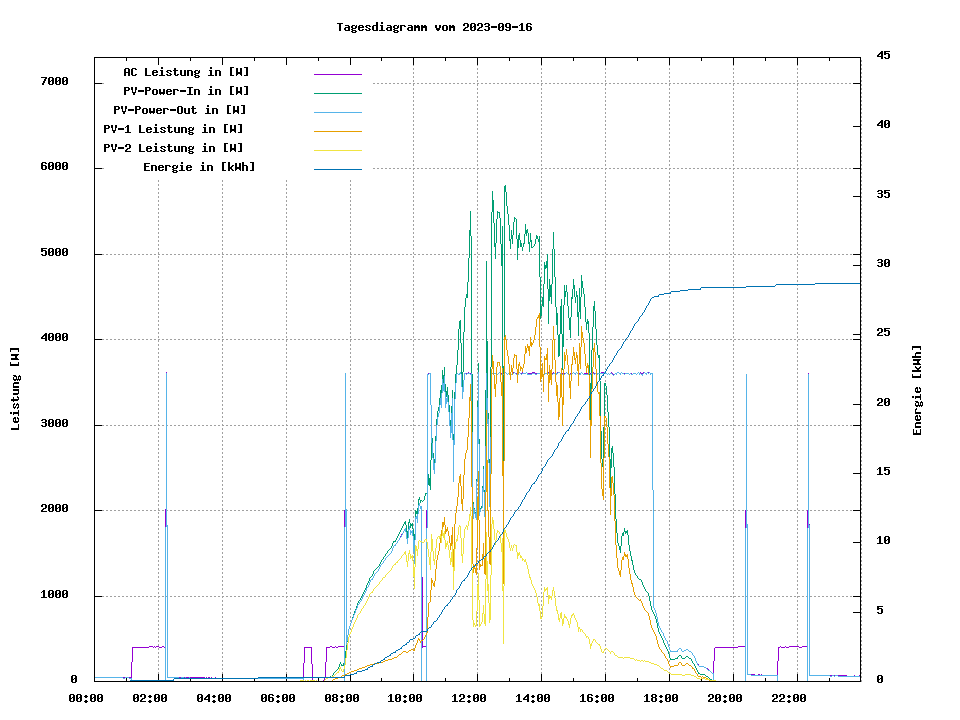Click the chart title Tagesdiagramm vom 2023-09-16

pyautogui.click(x=434, y=27)
